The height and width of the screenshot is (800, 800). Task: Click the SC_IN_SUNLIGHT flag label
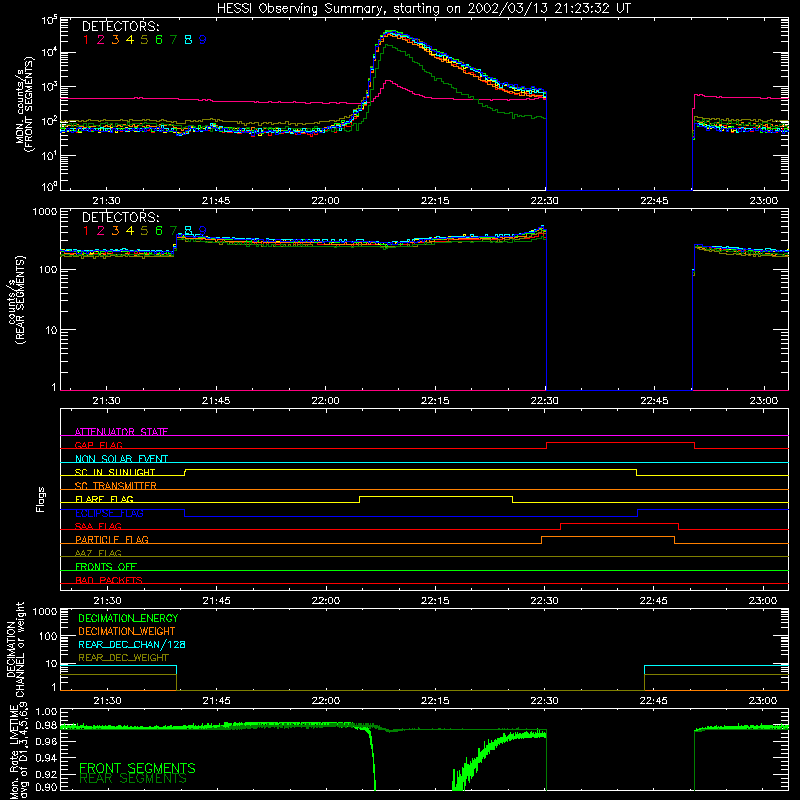(x=115, y=472)
